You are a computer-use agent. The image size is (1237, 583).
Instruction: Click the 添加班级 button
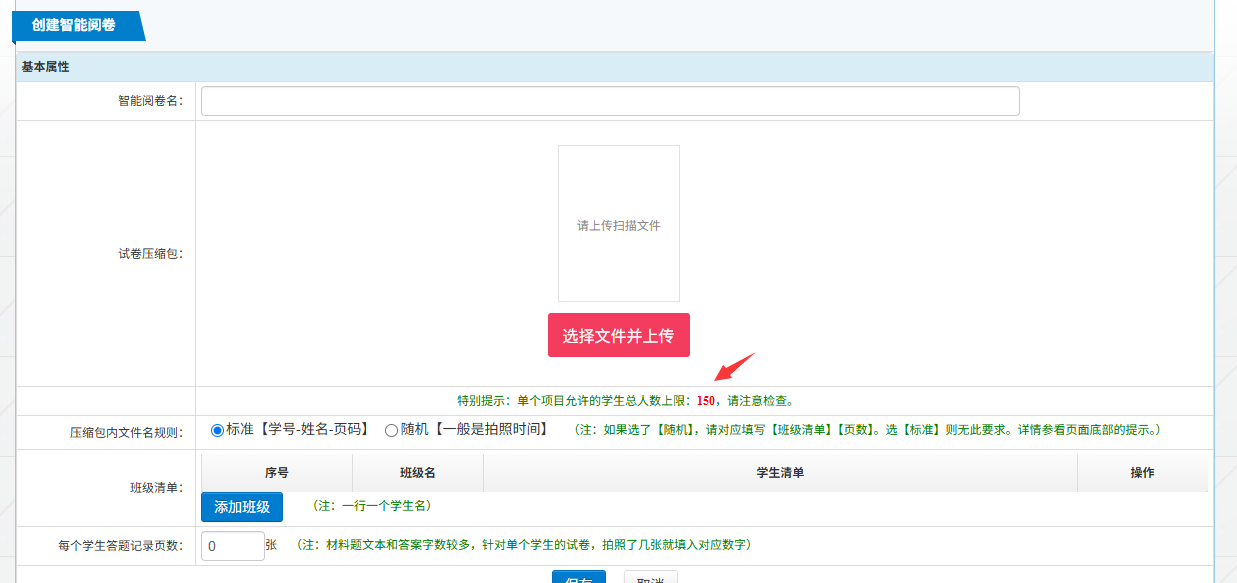pos(241,507)
